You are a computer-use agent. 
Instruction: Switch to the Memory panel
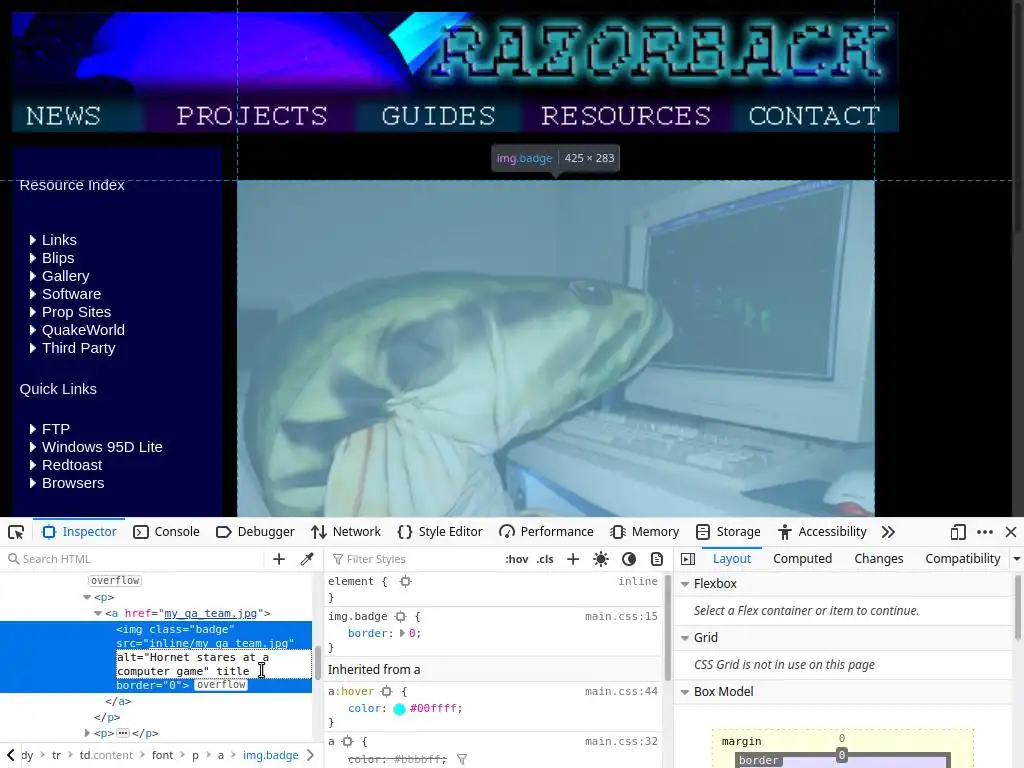click(645, 532)
